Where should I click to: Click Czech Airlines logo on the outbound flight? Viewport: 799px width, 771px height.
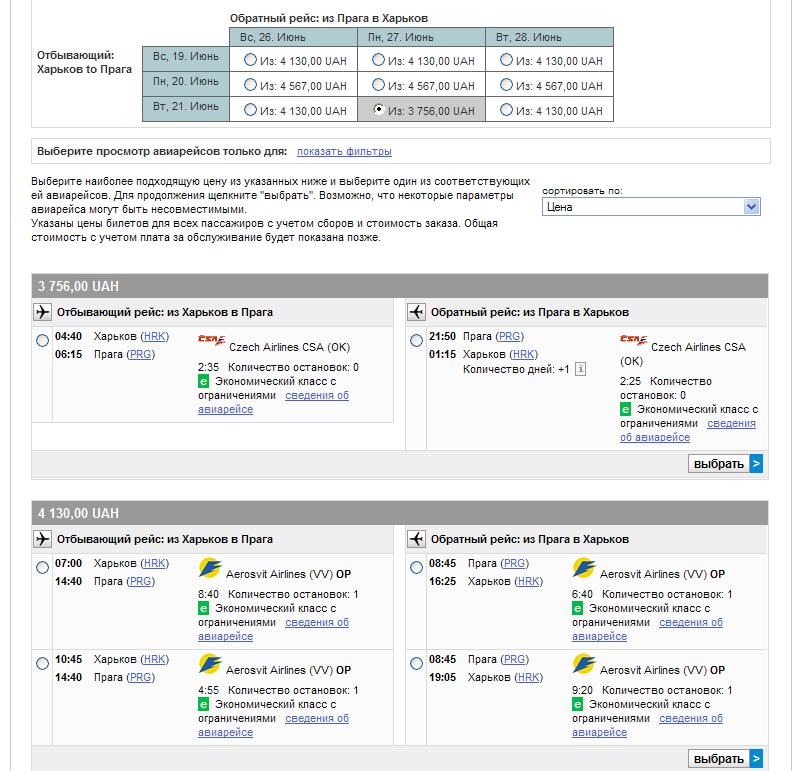point(212,341)
